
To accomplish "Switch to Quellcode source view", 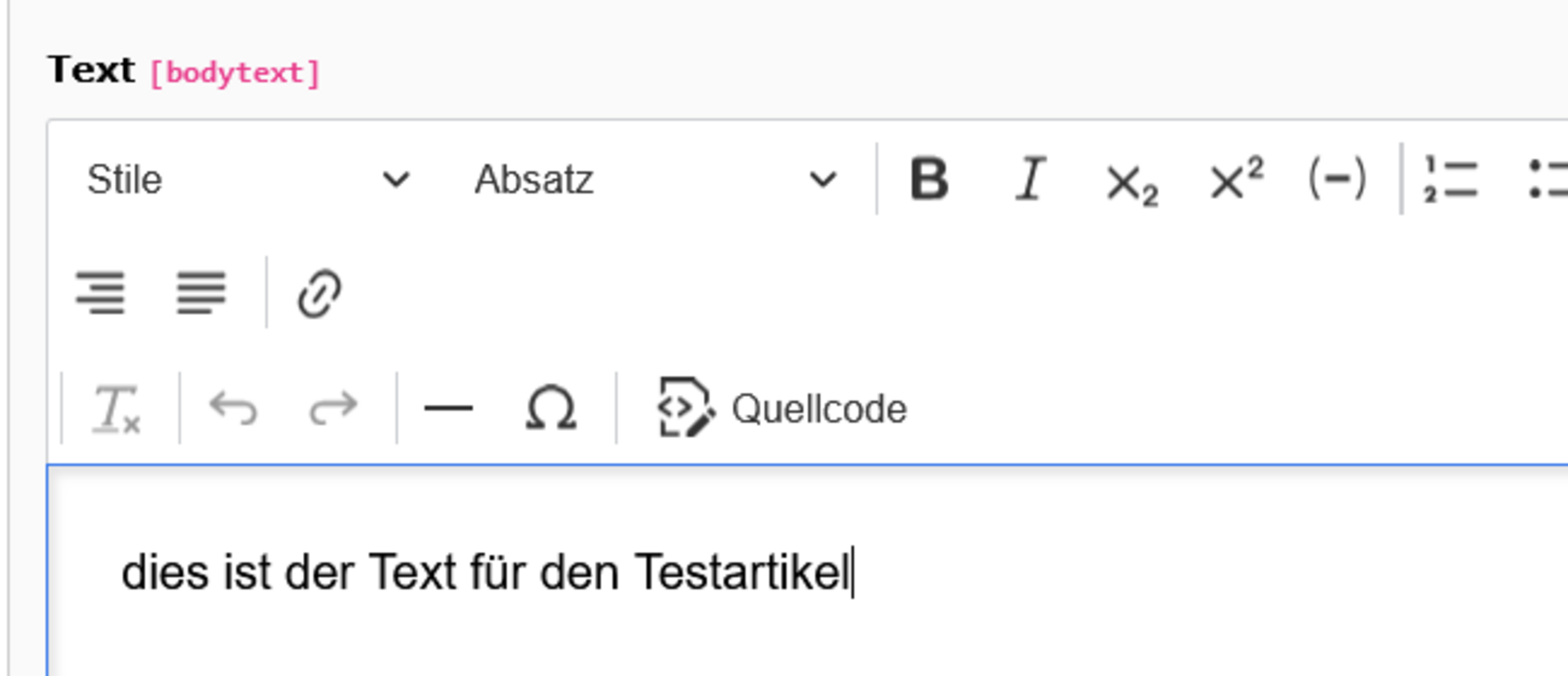I will click(782, 408).
